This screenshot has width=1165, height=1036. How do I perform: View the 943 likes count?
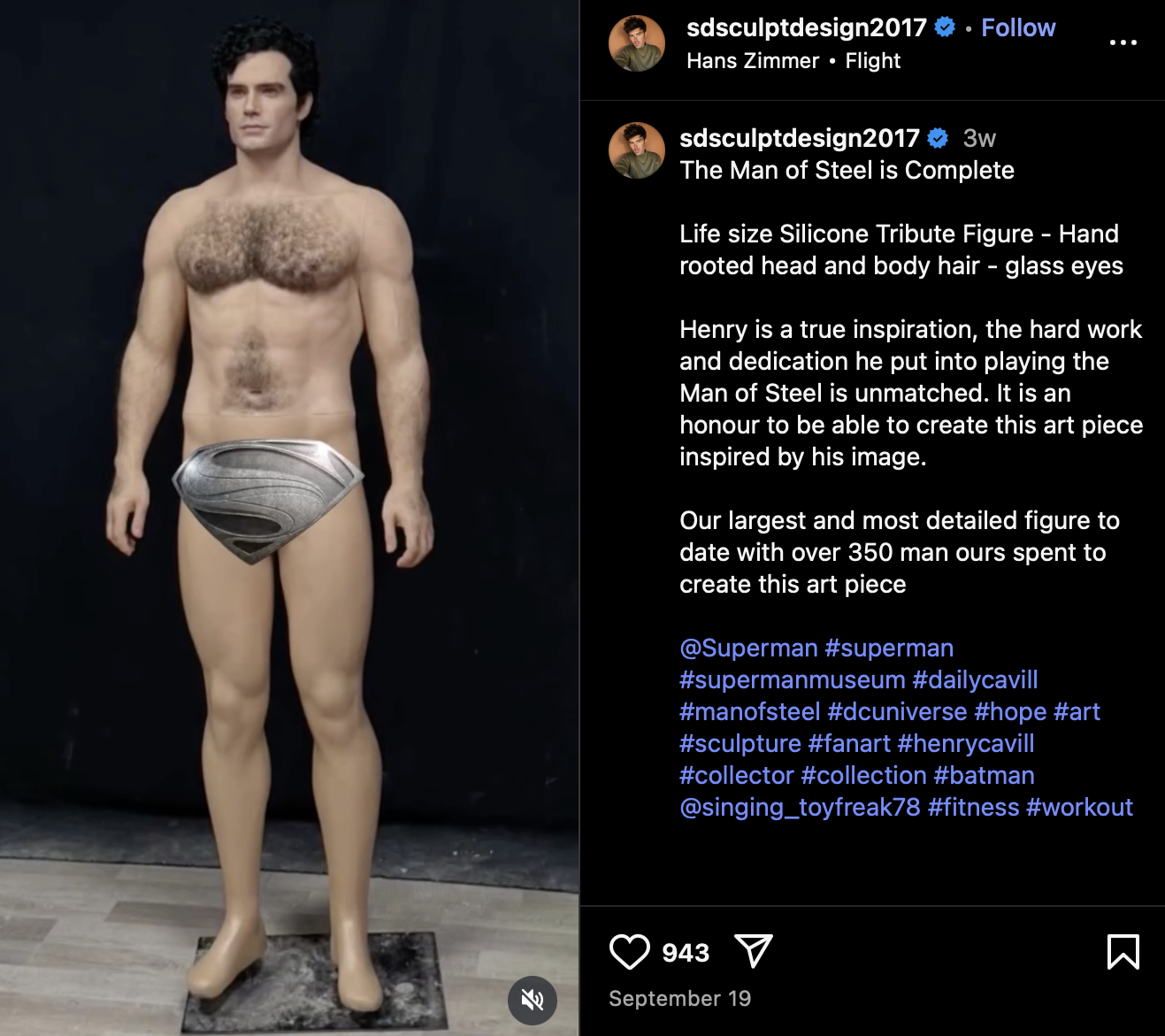(x=686, y=953)
